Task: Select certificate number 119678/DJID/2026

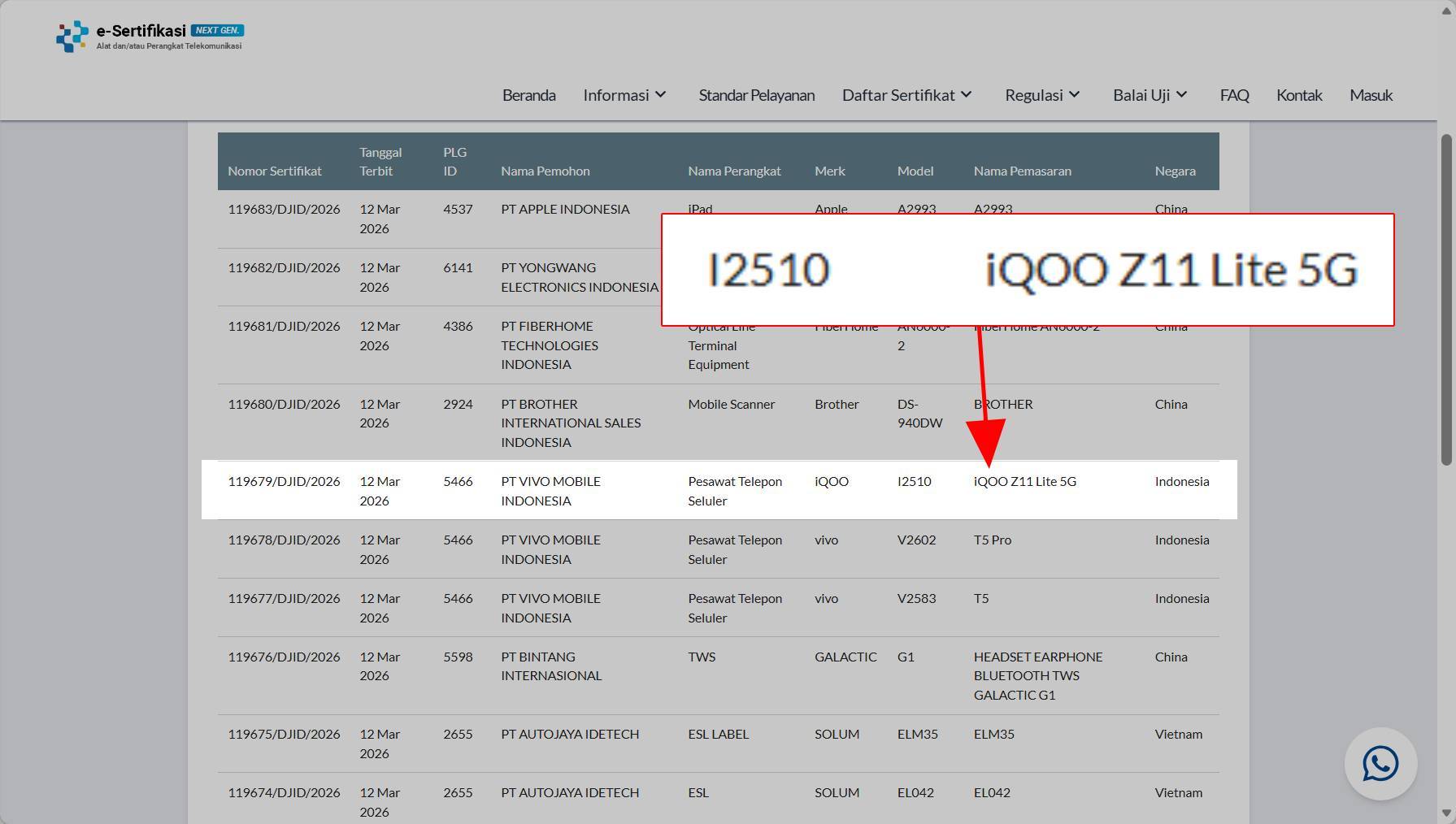Action: [x=284, y=540]
